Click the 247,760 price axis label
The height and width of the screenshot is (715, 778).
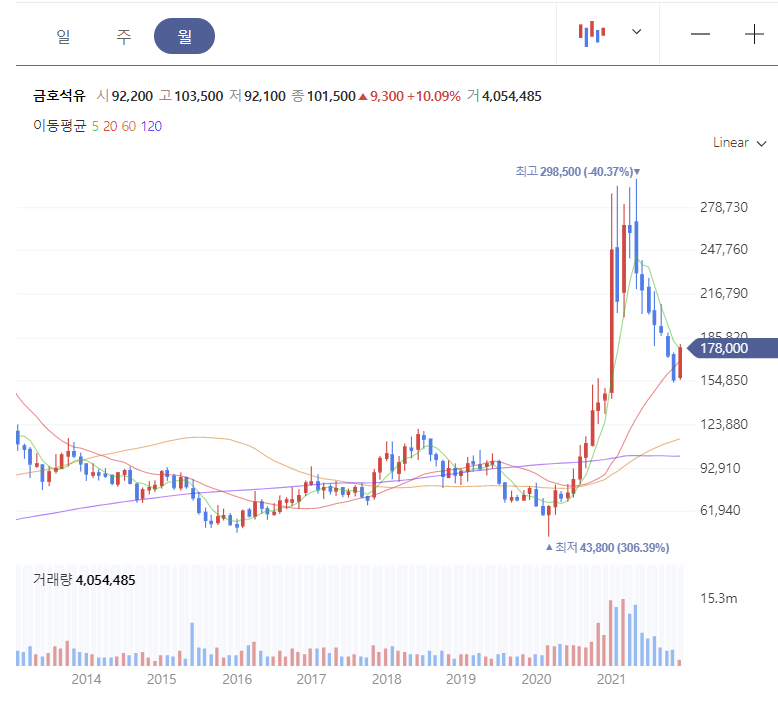coord(723,249)
